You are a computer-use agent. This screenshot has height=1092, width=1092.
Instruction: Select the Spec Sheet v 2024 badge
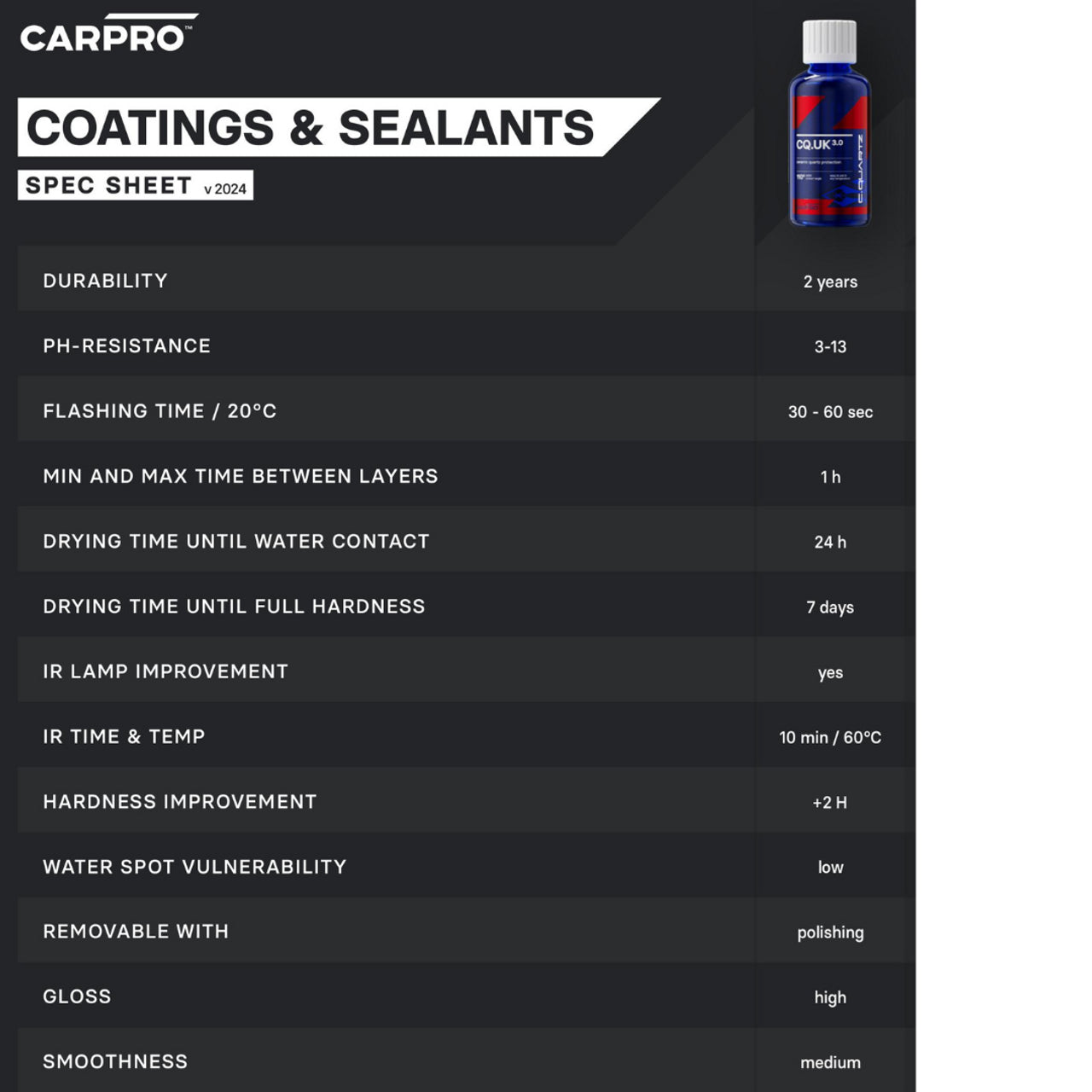point(135,186)
